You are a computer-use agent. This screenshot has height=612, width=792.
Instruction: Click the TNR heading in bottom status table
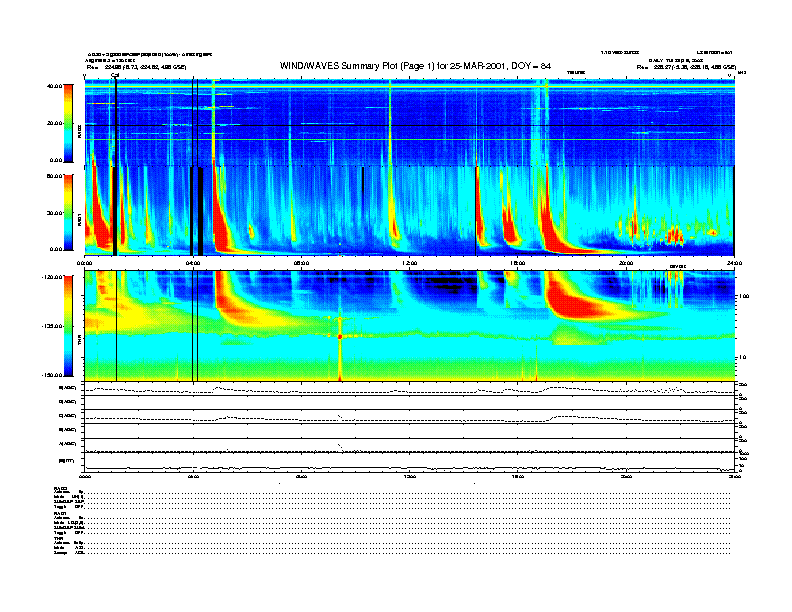[57, 538]
